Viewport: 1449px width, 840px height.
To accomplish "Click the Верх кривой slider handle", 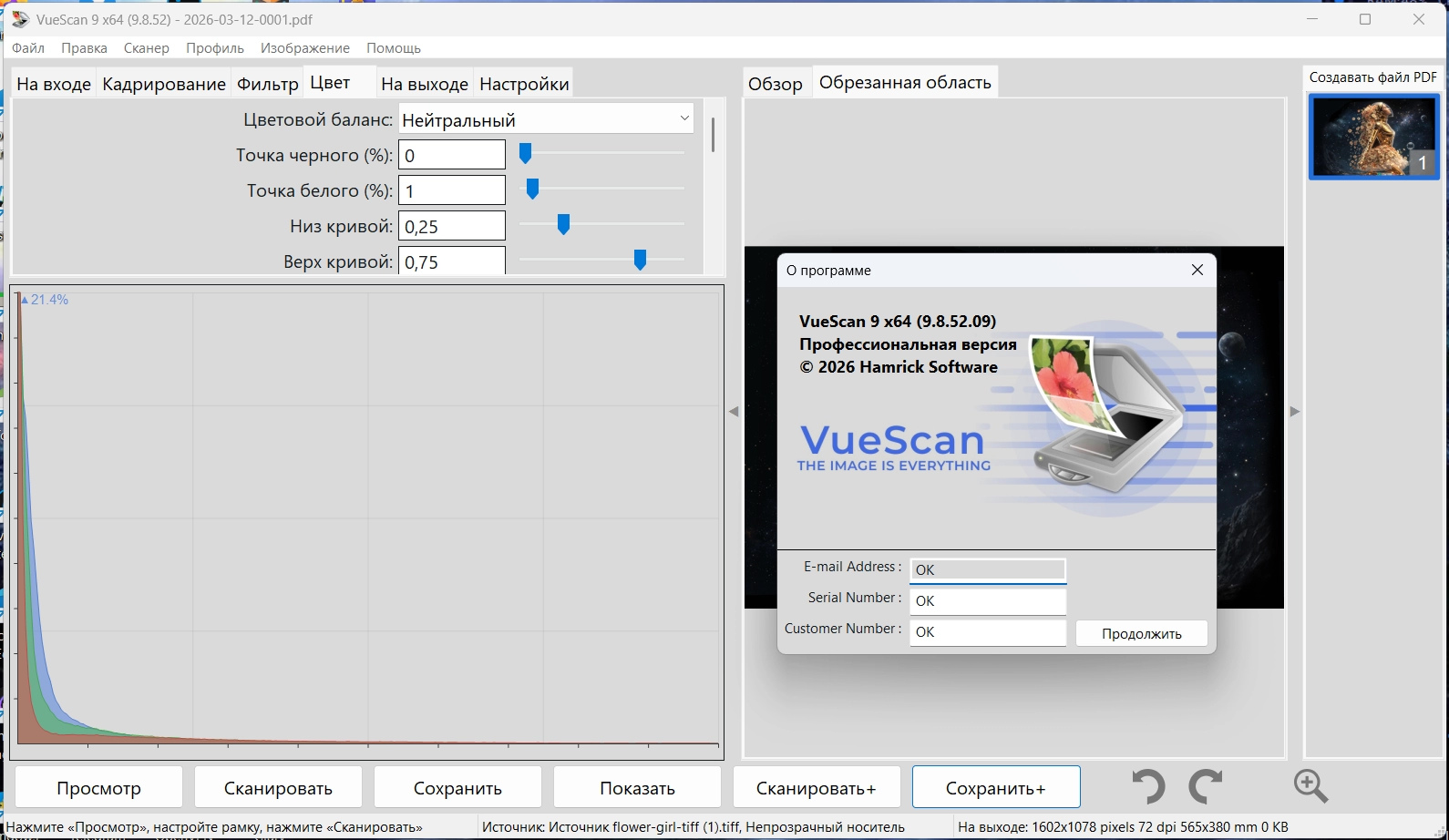I will click(640, 261).
